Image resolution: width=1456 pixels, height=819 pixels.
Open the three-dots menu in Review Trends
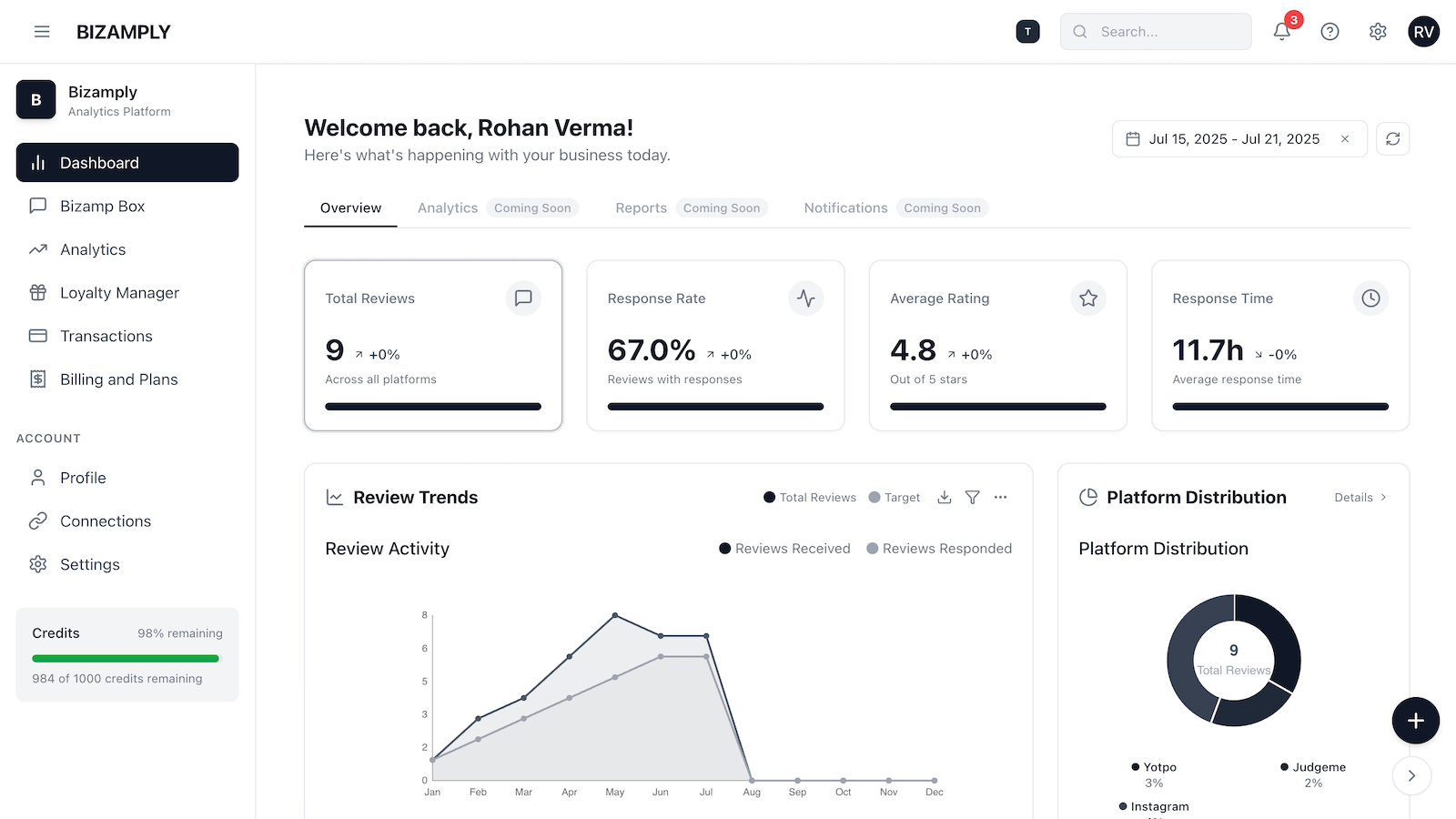[x=1000, y=498]
